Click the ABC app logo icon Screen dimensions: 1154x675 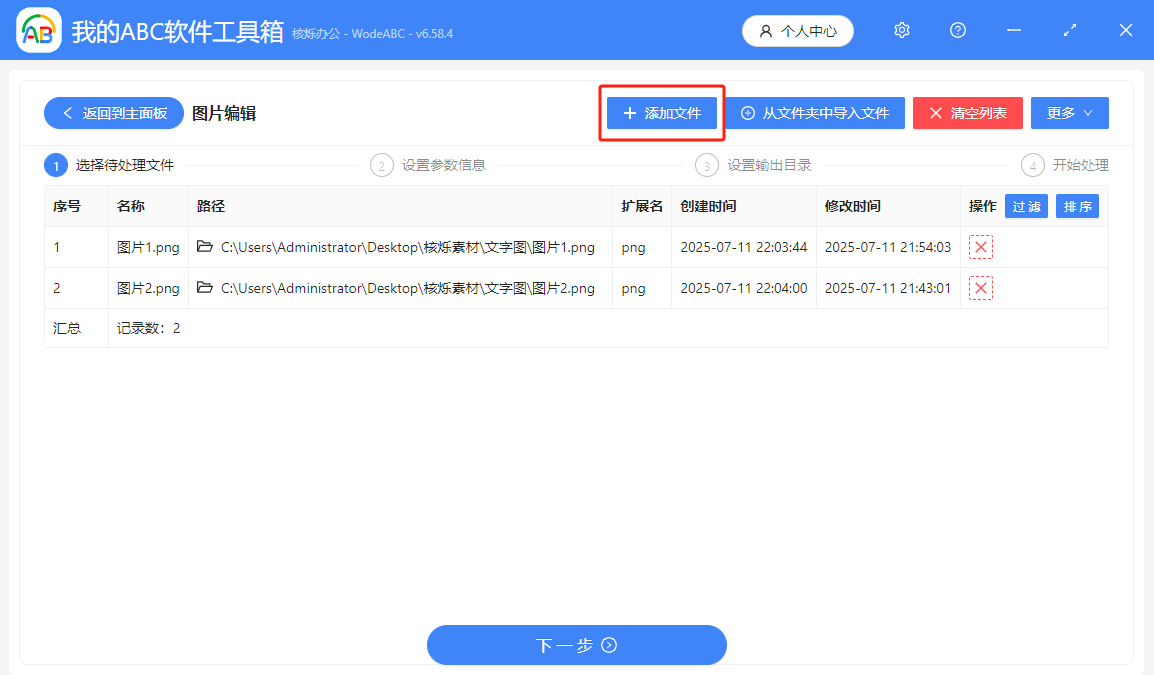coord(38,30)
